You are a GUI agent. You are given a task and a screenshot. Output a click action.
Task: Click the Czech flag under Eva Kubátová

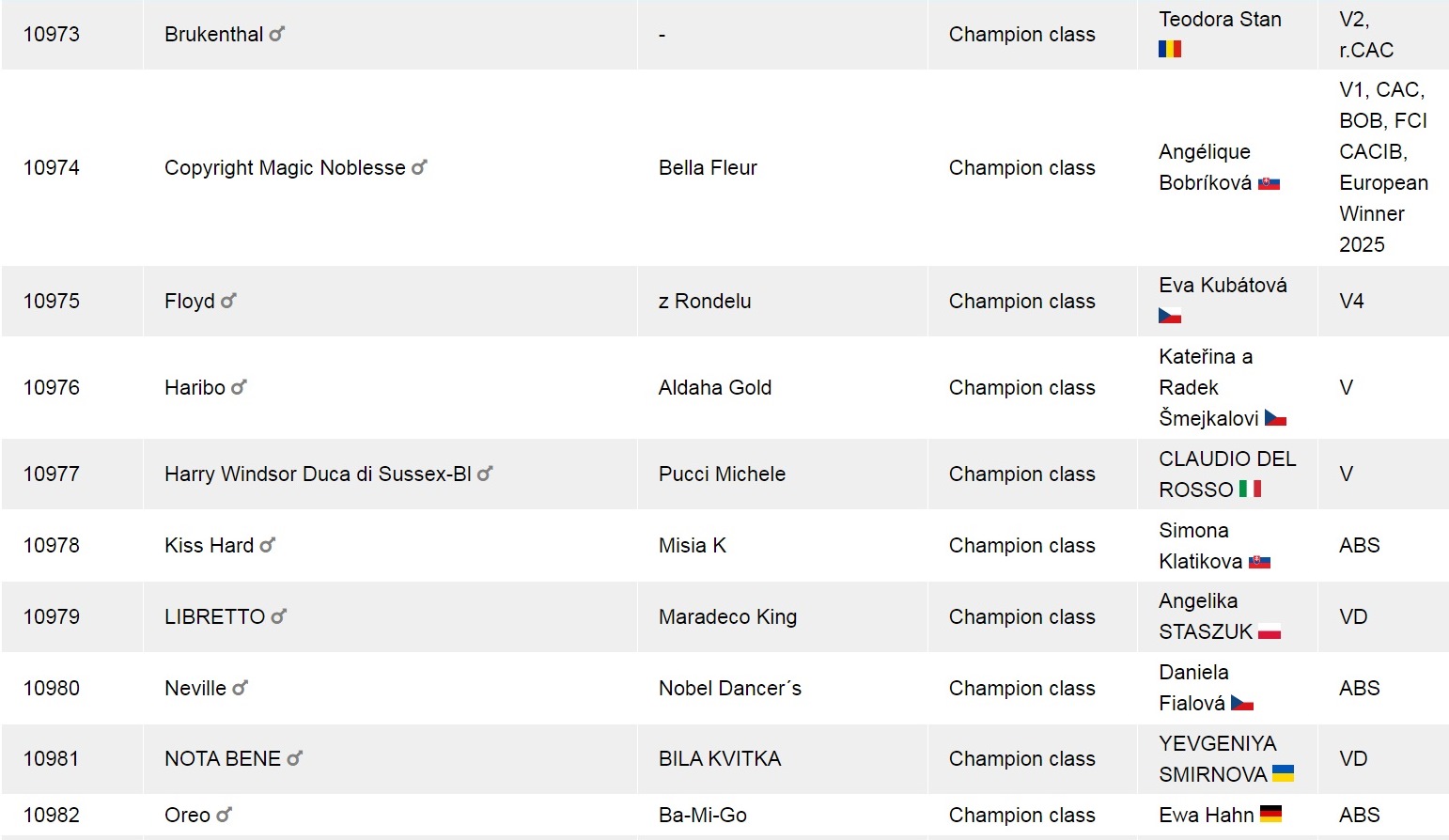[x=1170, y=316]
